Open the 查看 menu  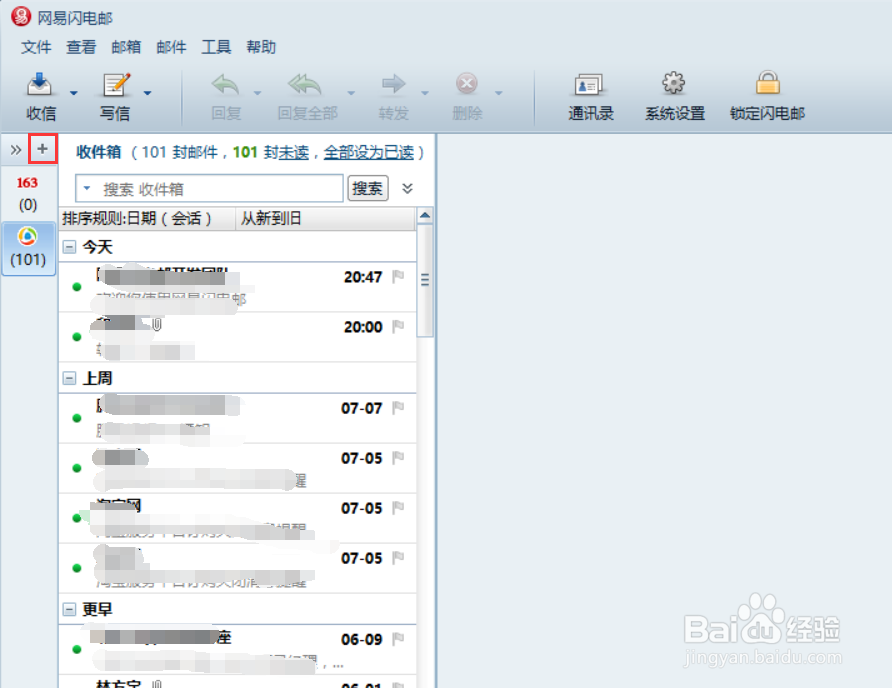pyautogui.click(x=81, y=47)
